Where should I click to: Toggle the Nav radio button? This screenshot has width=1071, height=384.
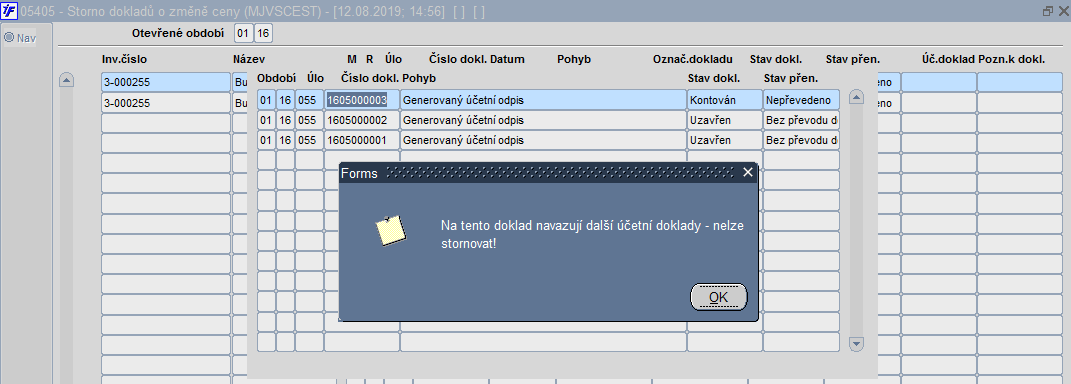pyautogui.click(x=9, y=38)
